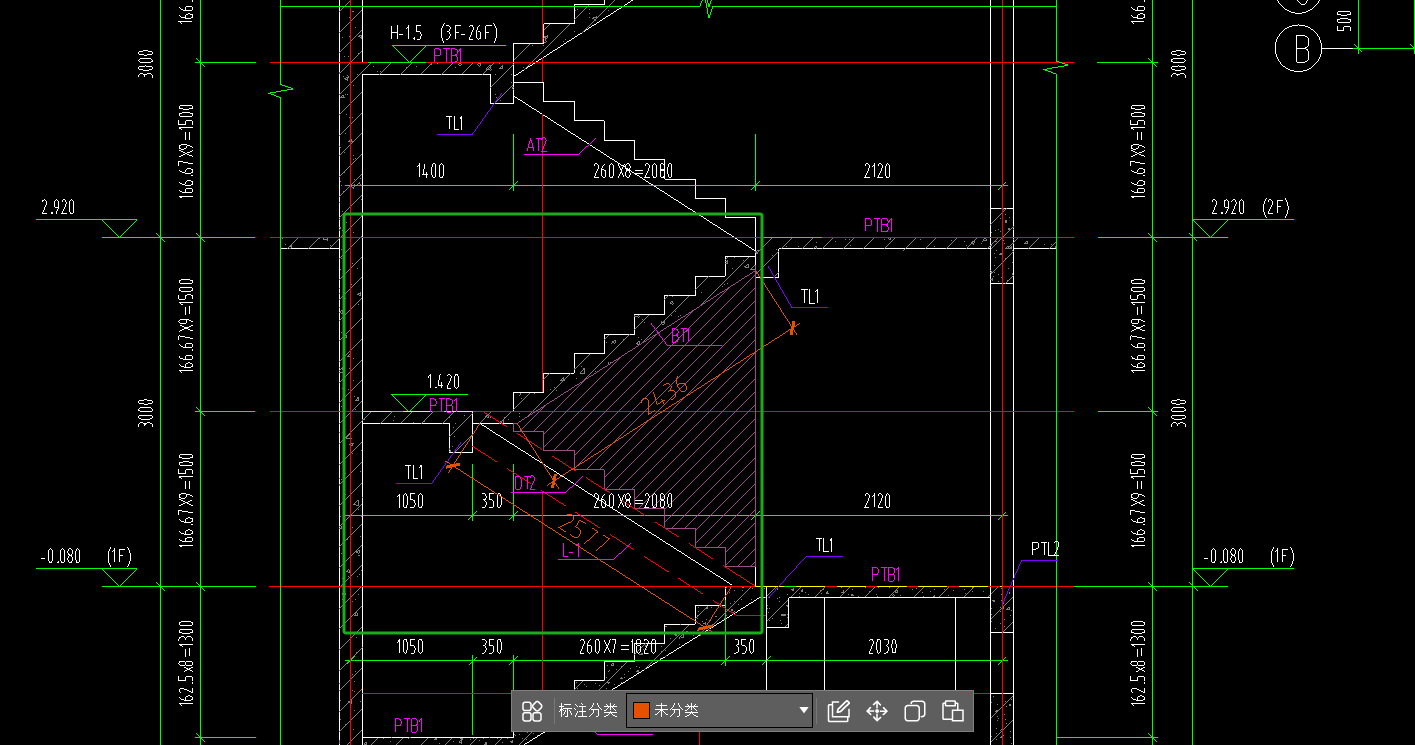Click the PTL2 label

point(1045,549)
